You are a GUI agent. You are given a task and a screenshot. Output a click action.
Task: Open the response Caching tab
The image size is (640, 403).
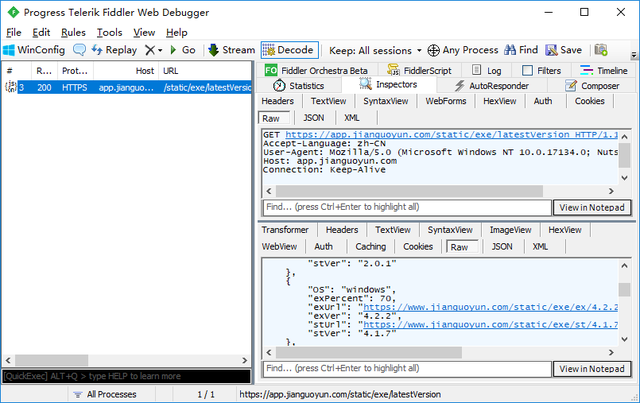[370, 247]
